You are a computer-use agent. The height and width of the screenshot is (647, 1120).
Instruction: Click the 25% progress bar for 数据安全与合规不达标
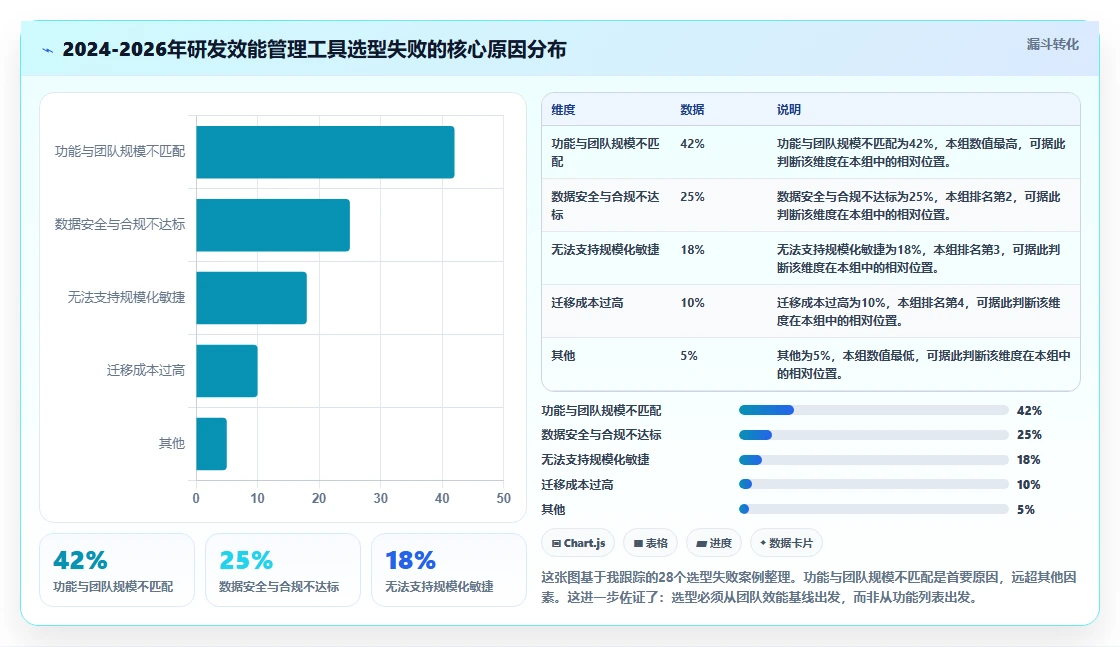pos(874,435)
